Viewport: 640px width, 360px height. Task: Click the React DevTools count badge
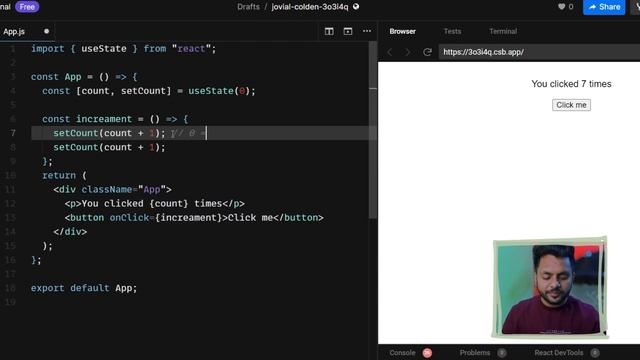click(595, 353)
